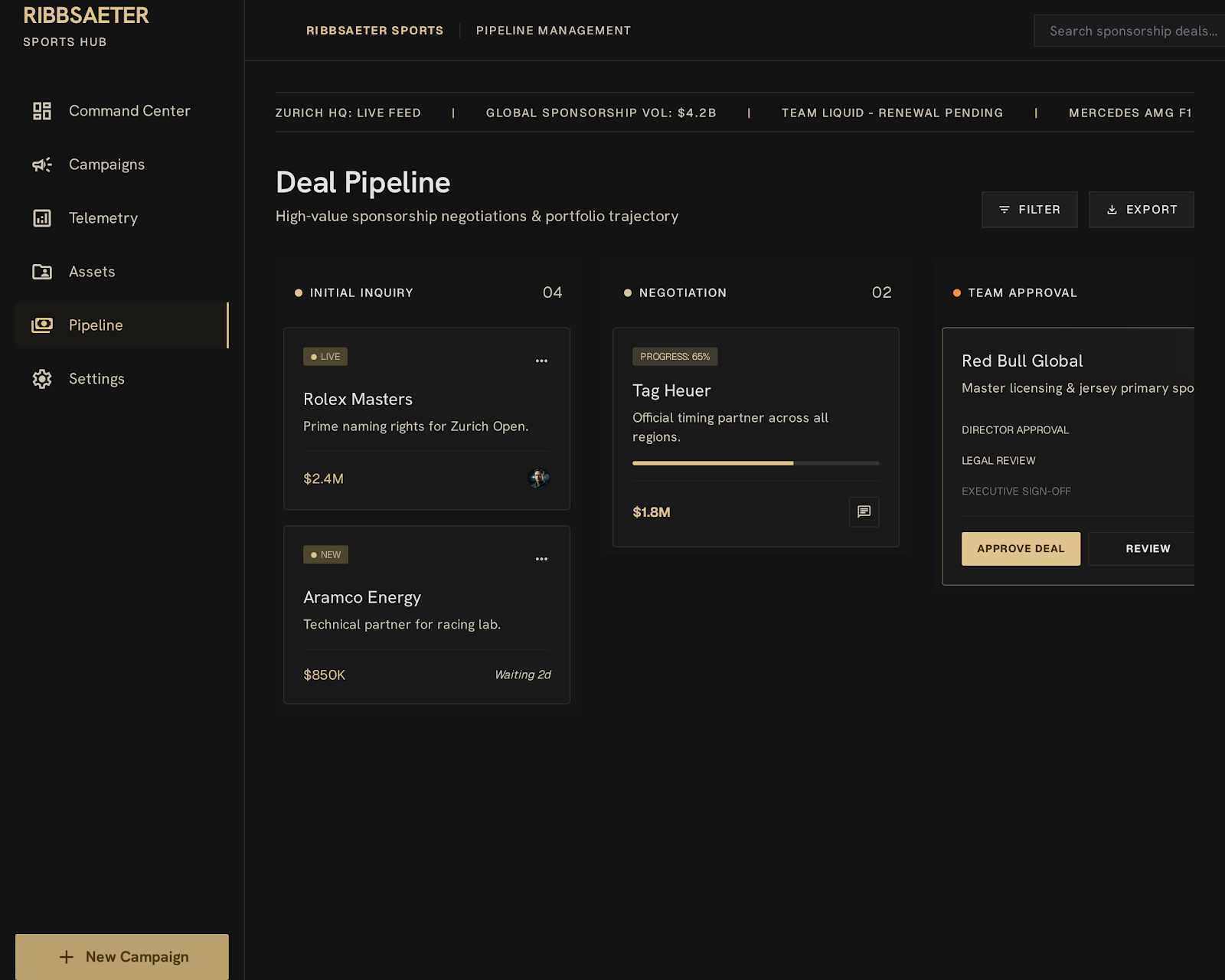Click the Mercedes AMG F1 ticker item

point(1131,113)
